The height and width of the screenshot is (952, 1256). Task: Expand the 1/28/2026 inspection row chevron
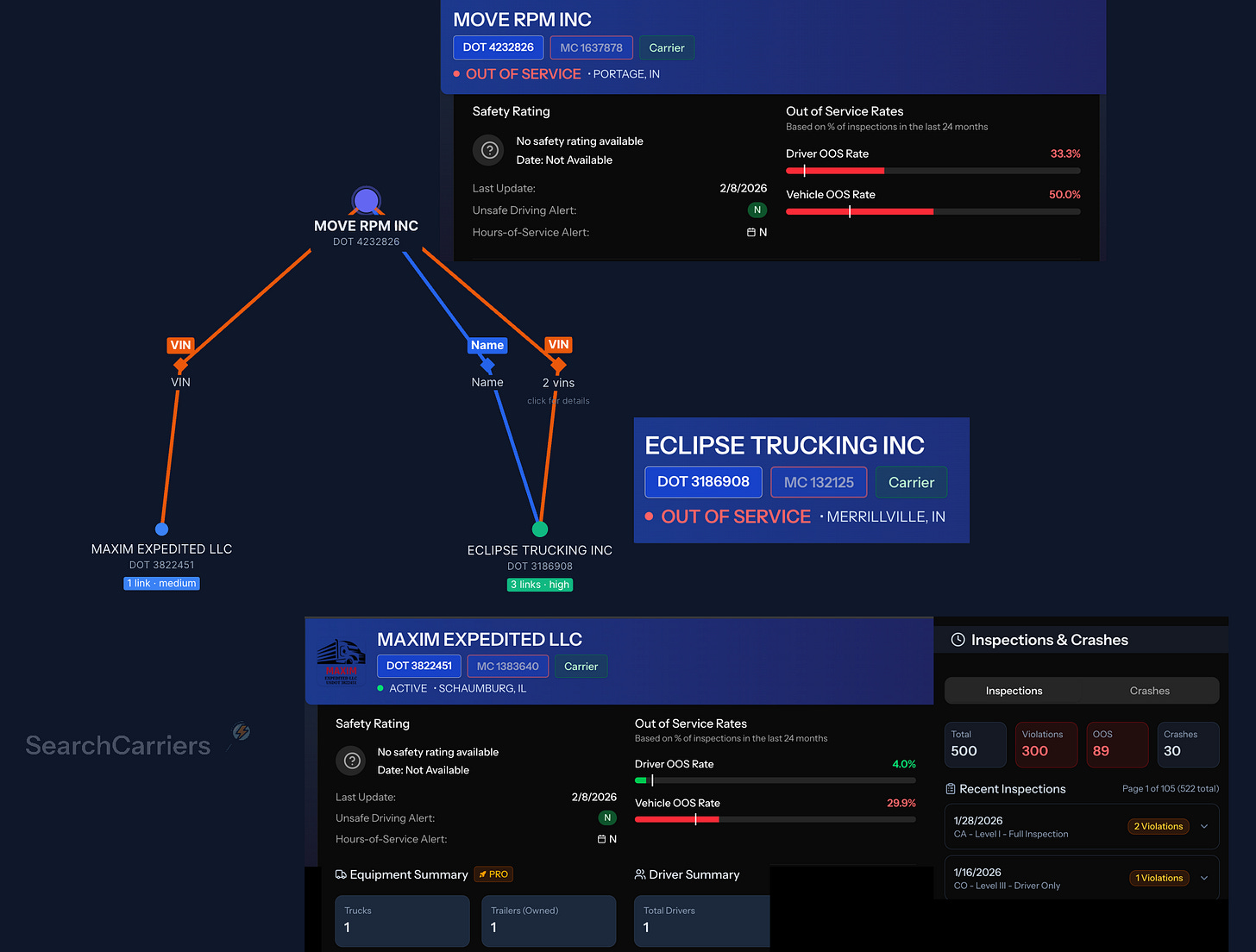point(1204,826)
